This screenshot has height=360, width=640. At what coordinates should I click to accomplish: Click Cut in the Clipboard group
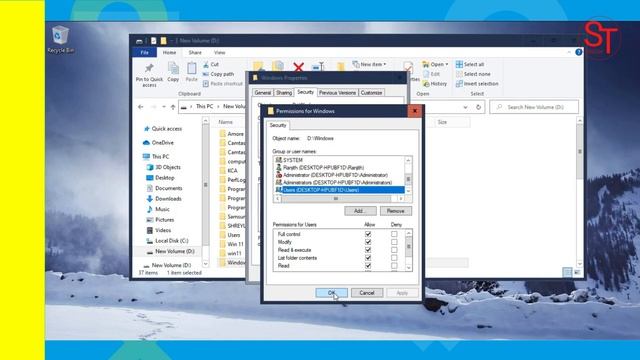[x=211, y=64]
